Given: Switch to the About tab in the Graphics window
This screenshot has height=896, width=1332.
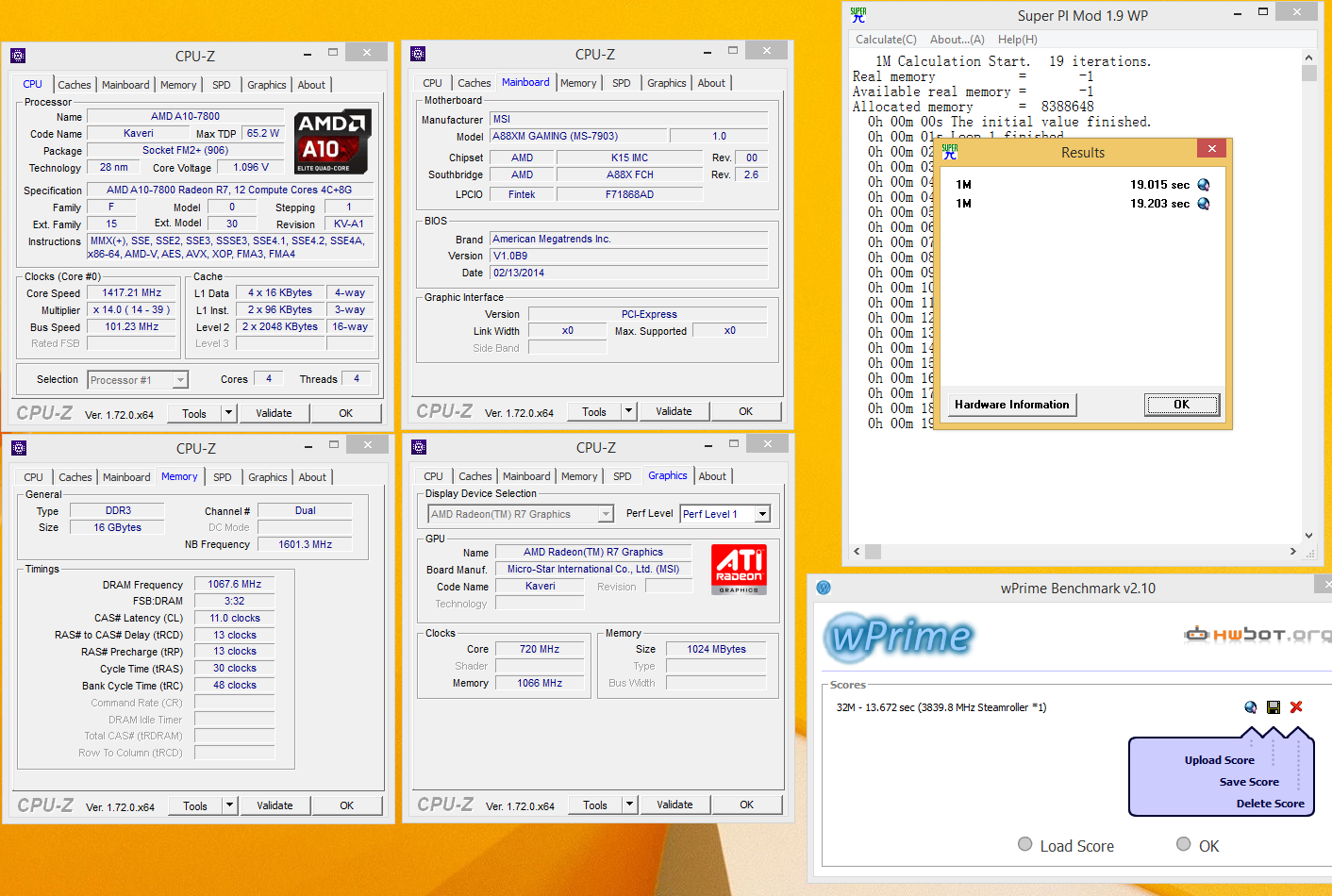Looking at the screenshot, I should pos(712,476).
